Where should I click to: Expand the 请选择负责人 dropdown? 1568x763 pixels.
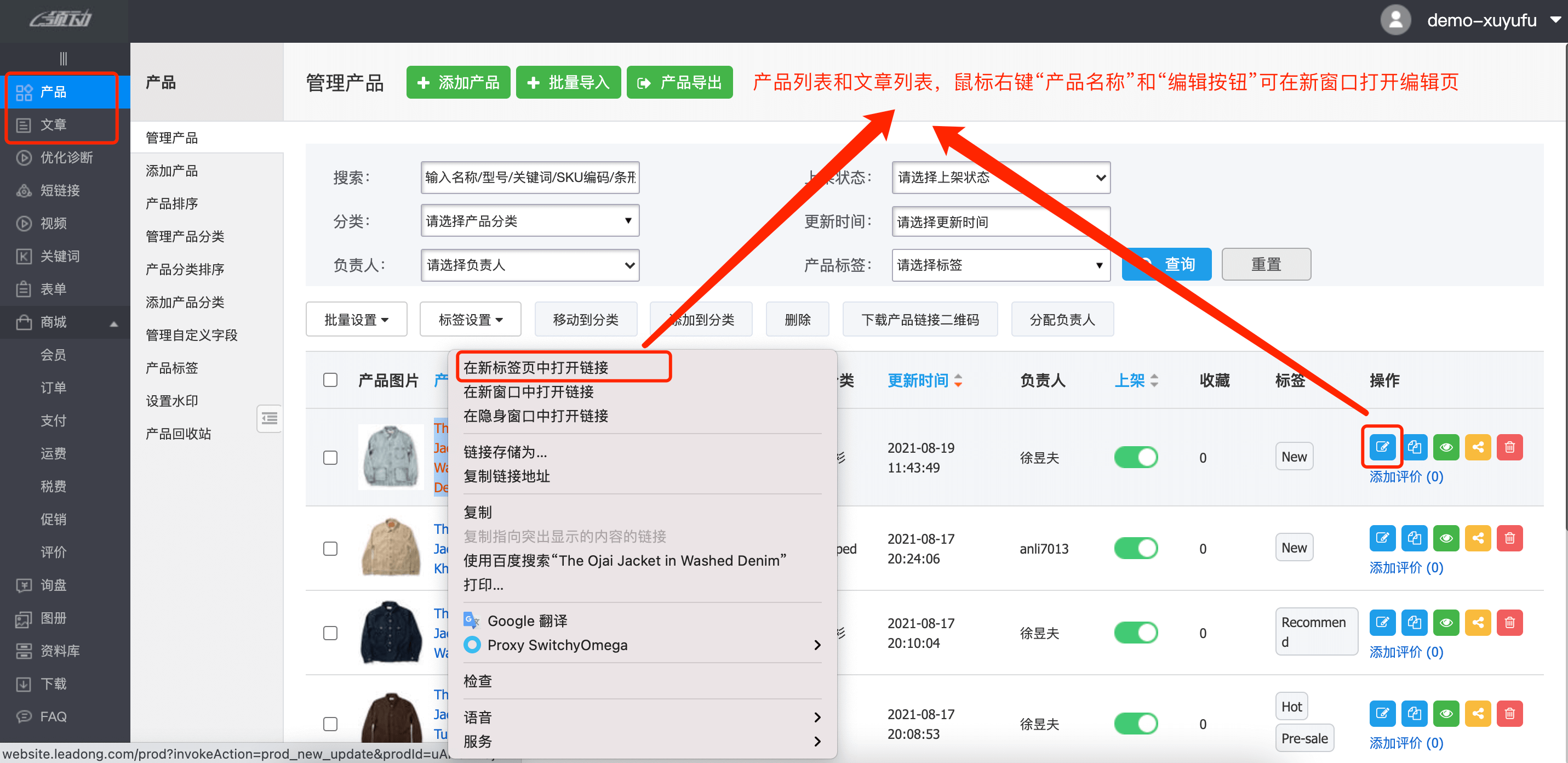(530, 265)
